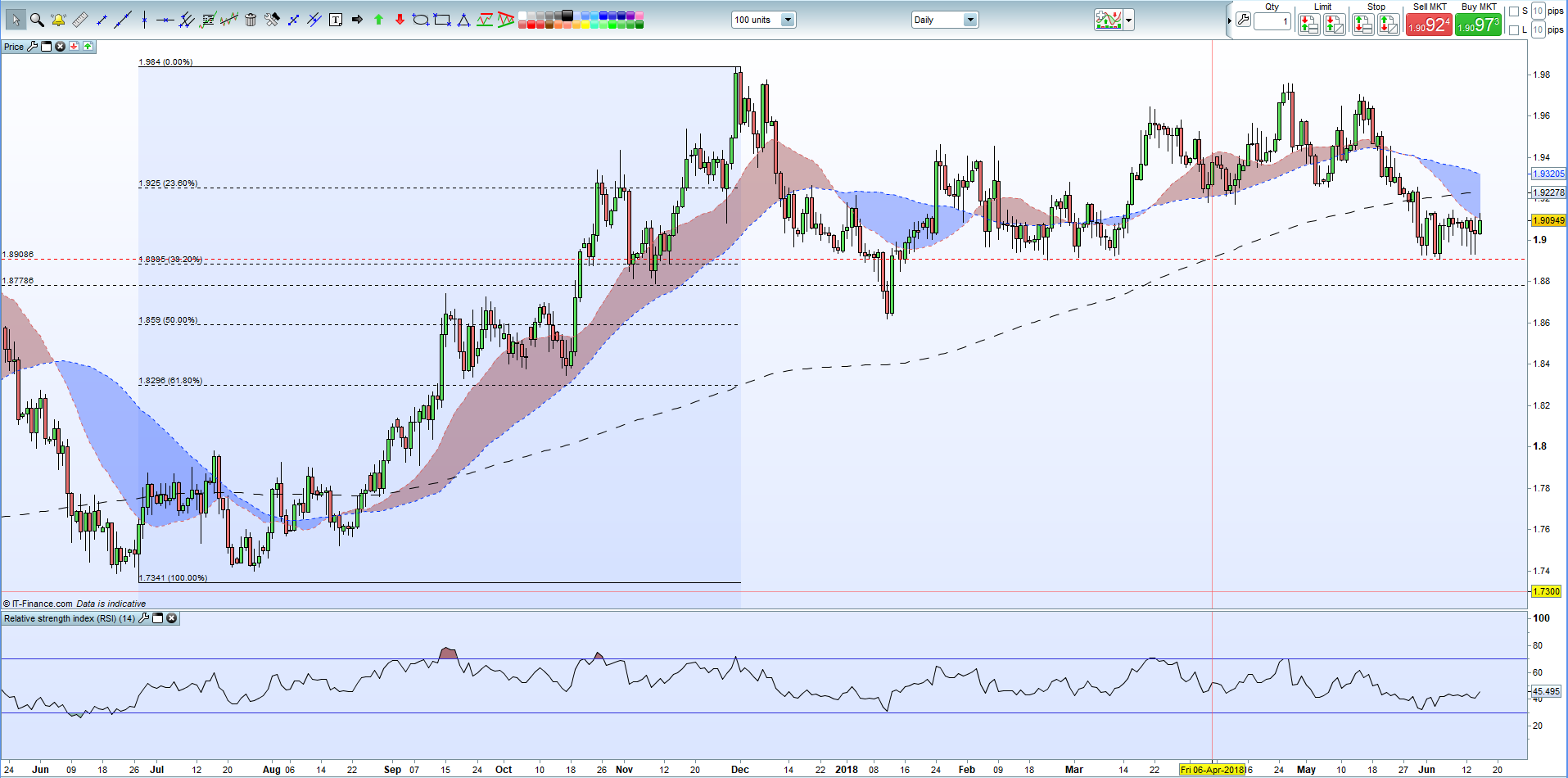Click the 1.93205 blue price axis label
Screen dimensions: 1568x778
coord(1548,174)
